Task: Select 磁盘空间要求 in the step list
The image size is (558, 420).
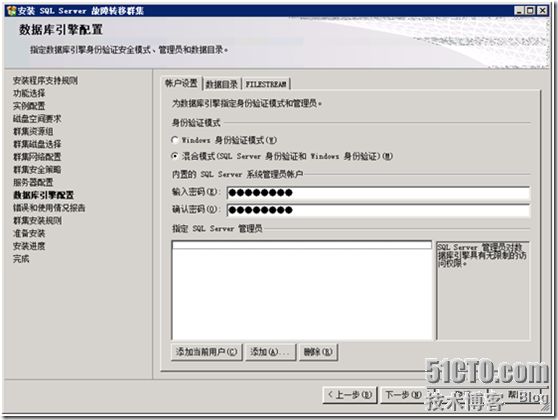Action: [x=37, y=119]
